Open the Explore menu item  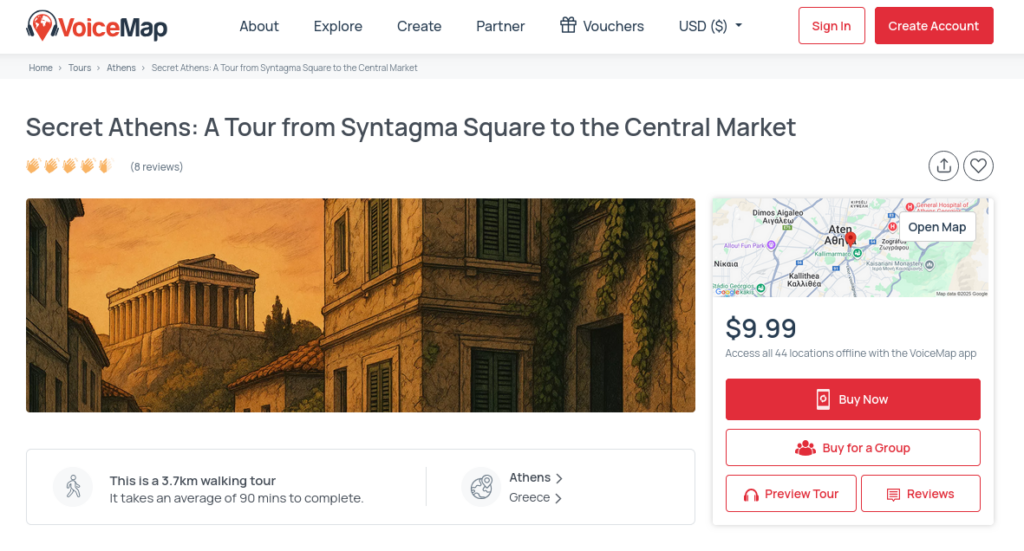pyautogui.click(x=338, y=26)
